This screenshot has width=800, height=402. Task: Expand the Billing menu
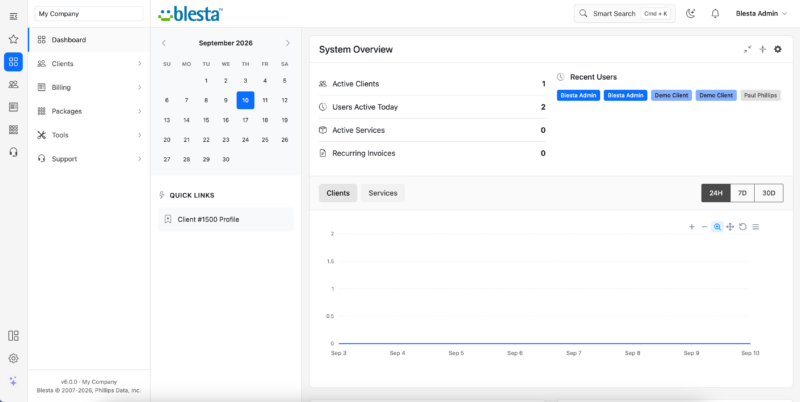coord(89,87)
